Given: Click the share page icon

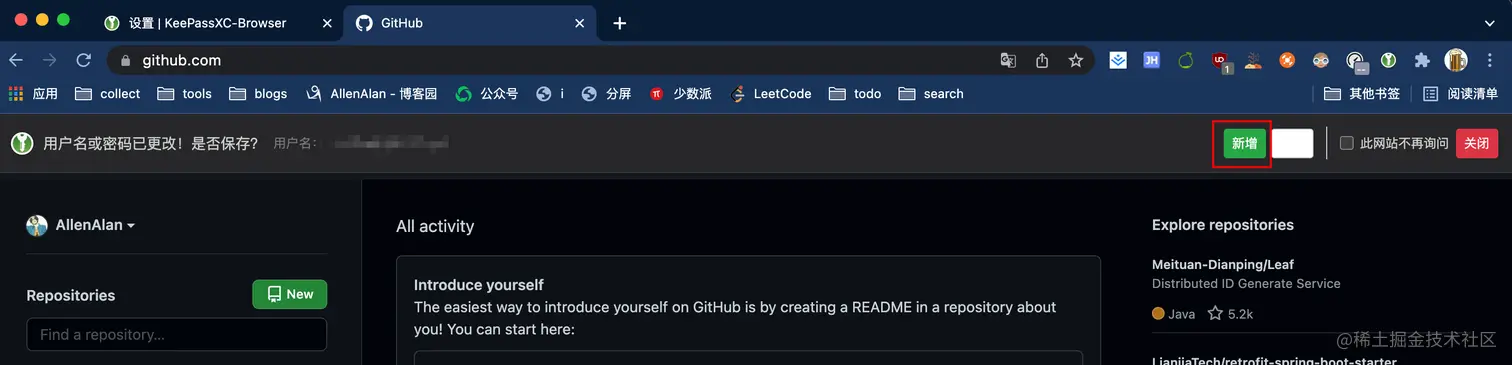Looking at the screenshot, I should [x=1042, y=60].
